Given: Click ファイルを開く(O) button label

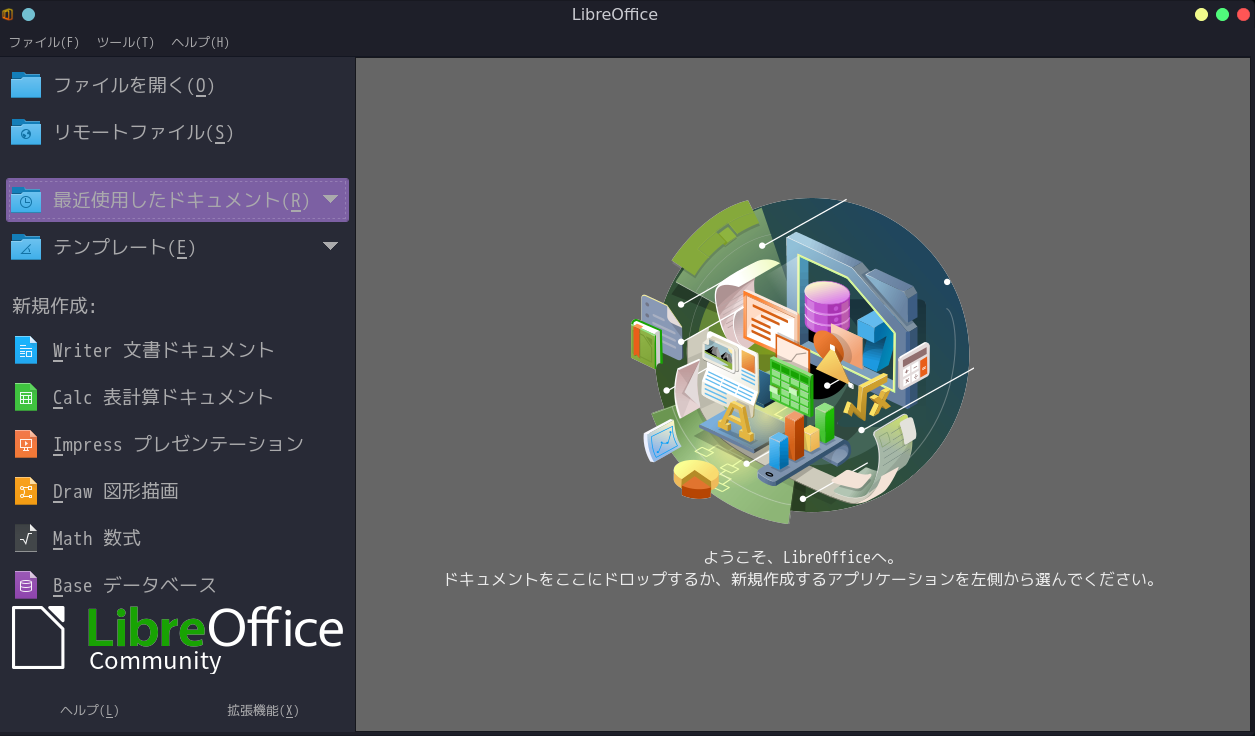Looking at the screenshot, I should [134, 85].
